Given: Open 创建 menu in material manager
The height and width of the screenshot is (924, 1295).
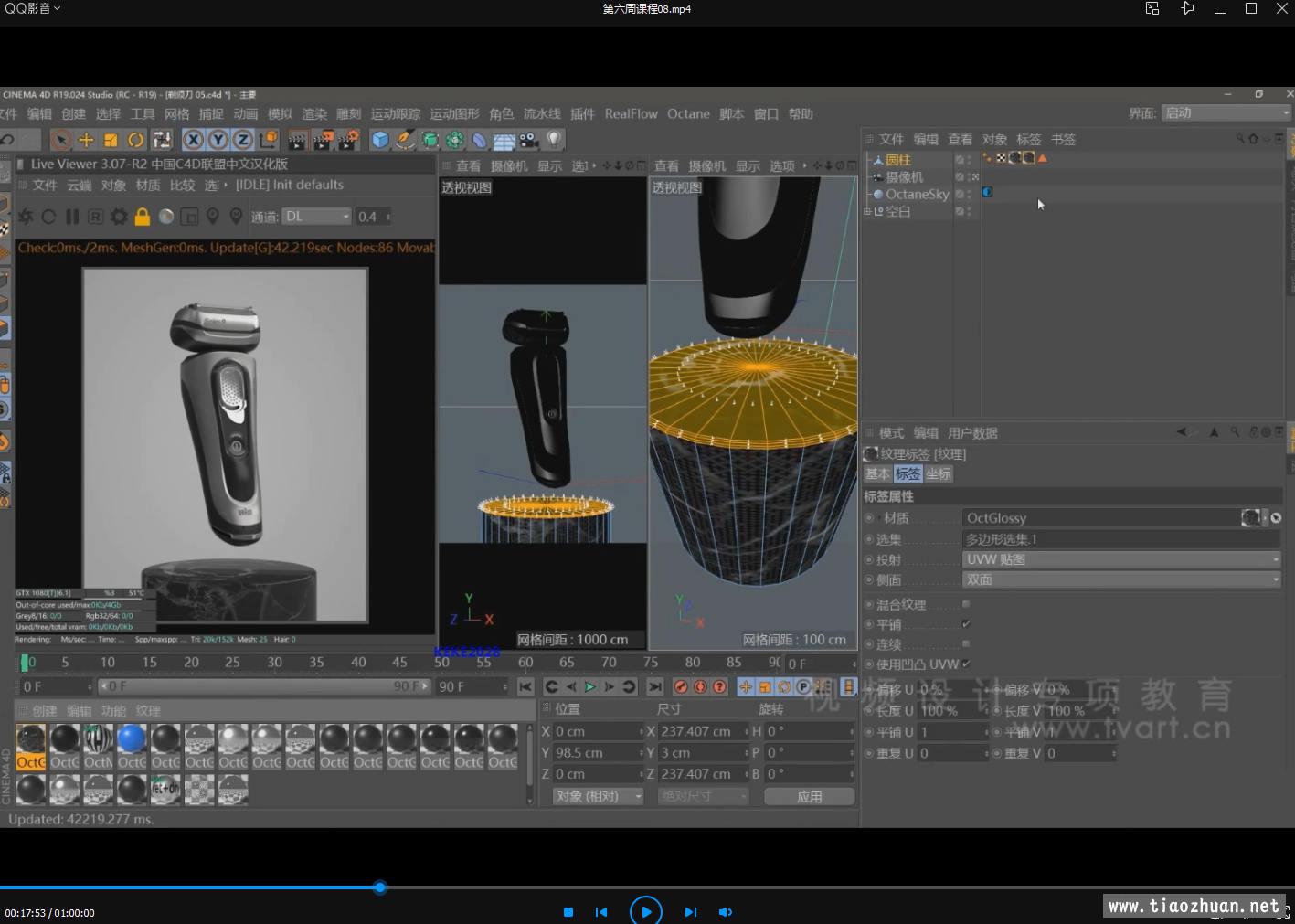Looking at the screenshot, I should tap(44, 711).
